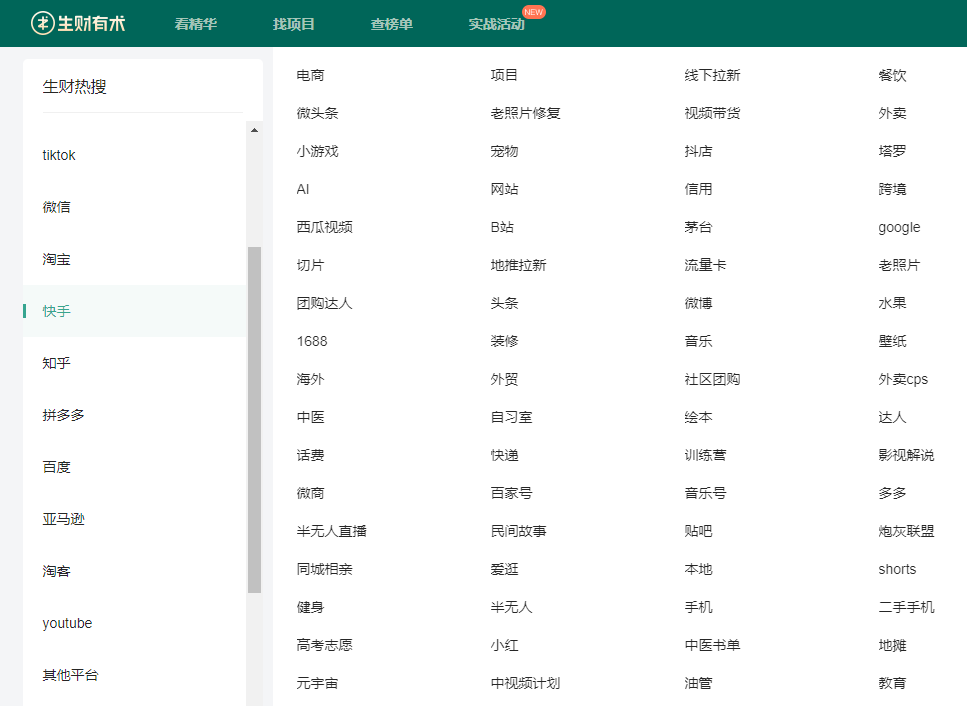This screenshot has height=706, width=967.
Task: Open the 电商 keyword link
Action: [310, 75]
